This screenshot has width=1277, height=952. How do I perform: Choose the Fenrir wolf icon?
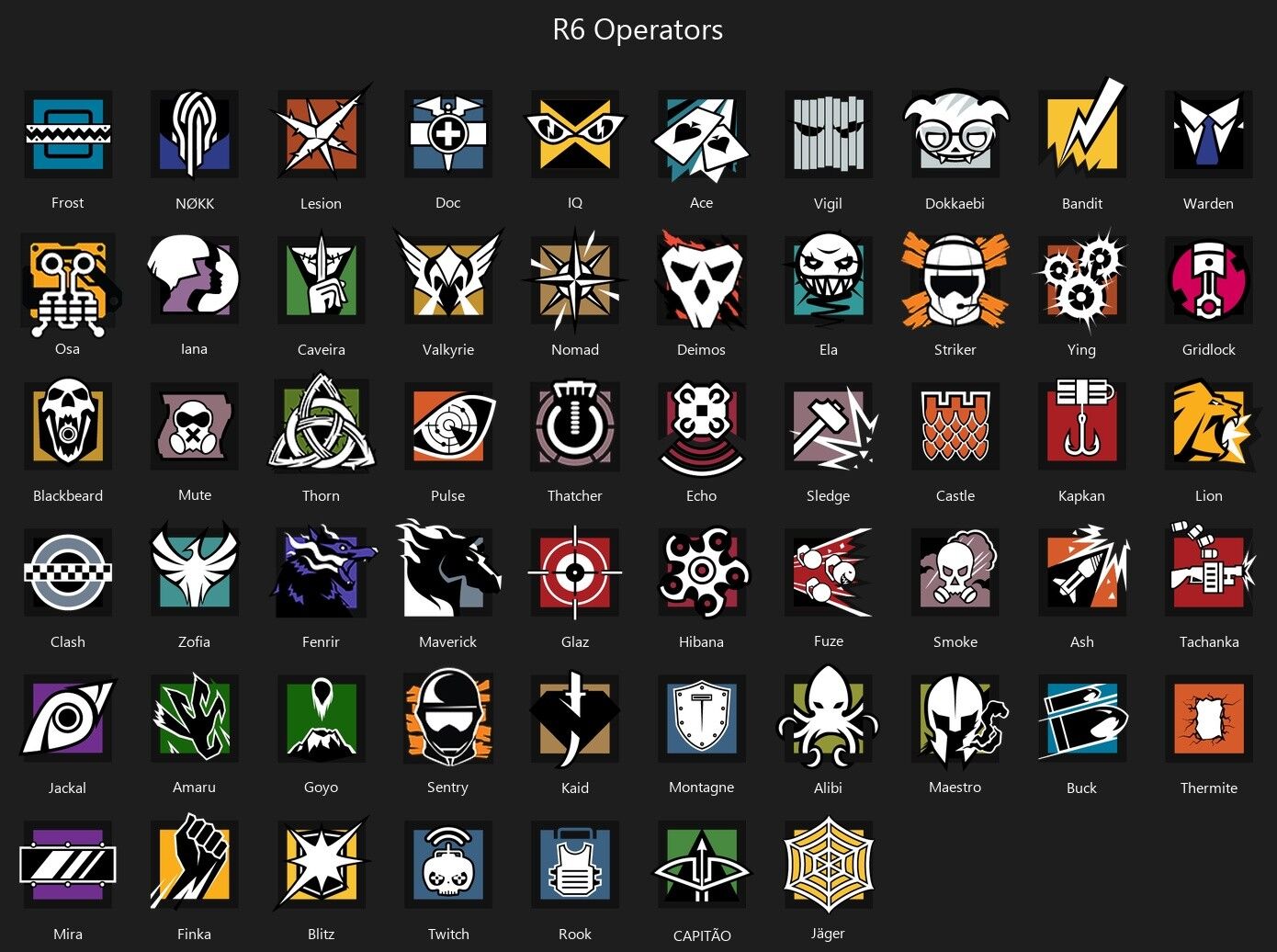click(x=322, y=572)
